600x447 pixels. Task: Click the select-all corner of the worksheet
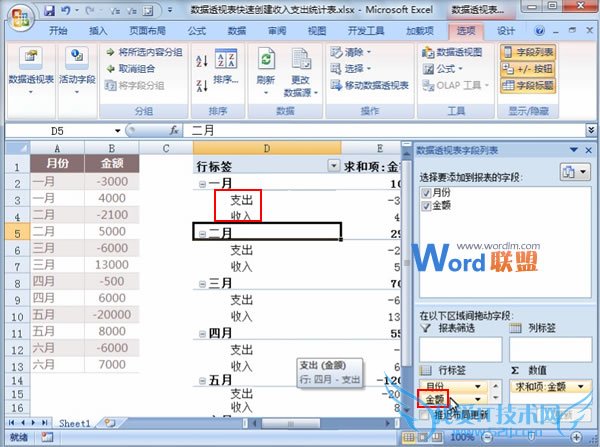point(18,148)
